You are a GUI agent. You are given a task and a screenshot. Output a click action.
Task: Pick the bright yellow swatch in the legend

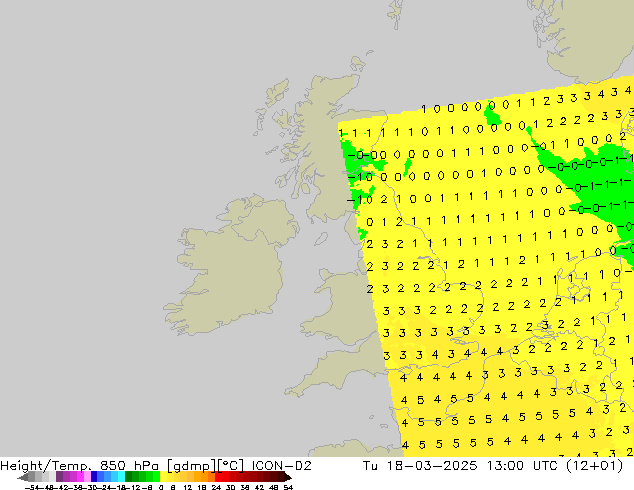click(163, 477)
